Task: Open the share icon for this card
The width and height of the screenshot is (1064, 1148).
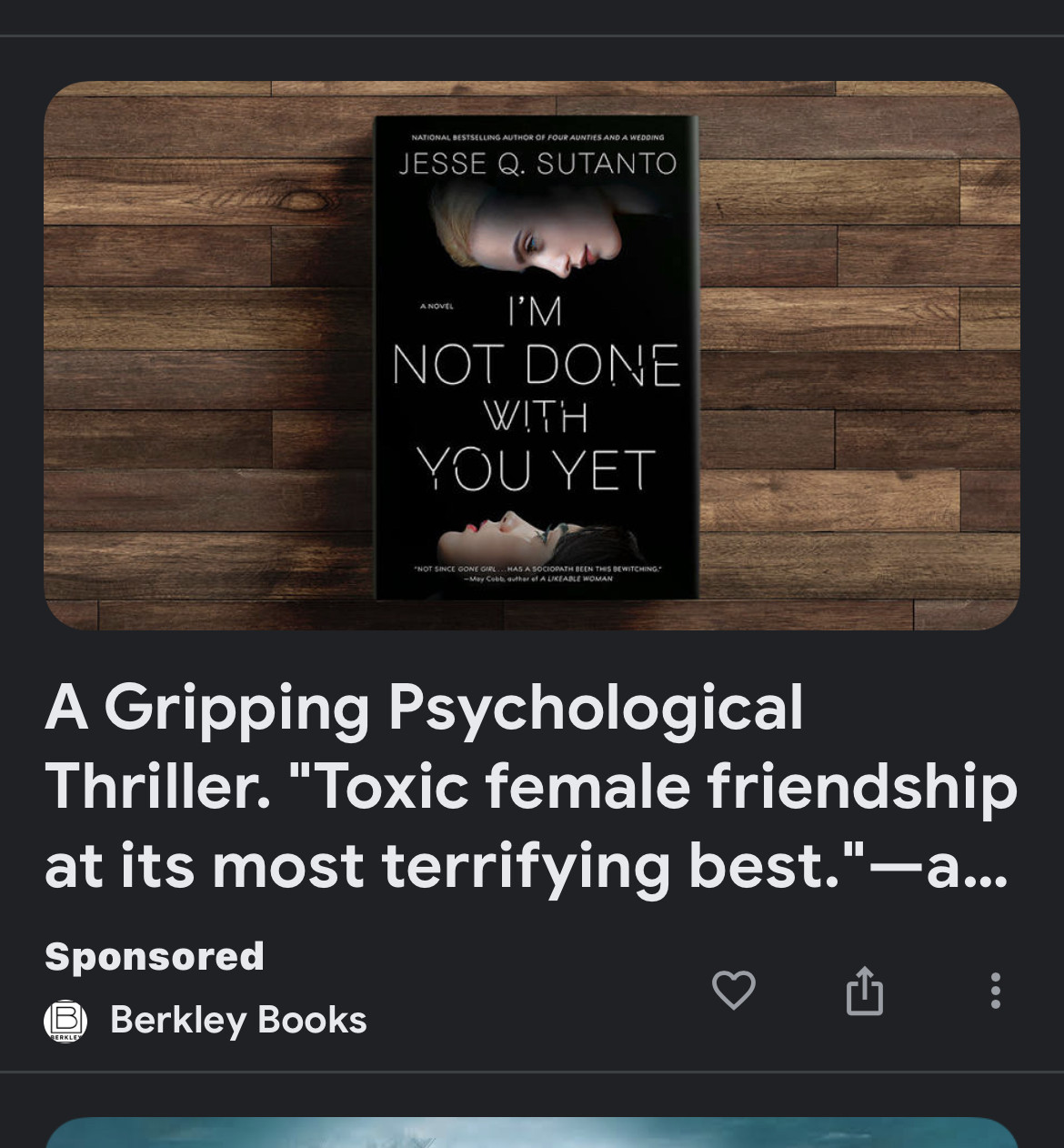Action: point(864,990)
